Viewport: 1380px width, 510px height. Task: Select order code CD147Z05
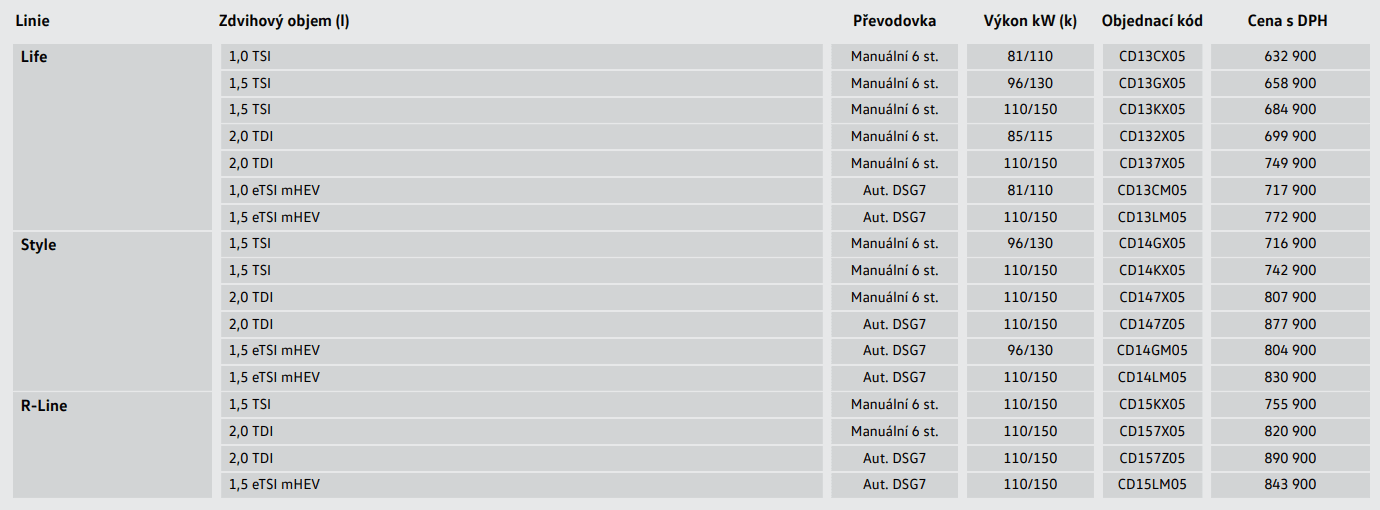(1152, 324)
